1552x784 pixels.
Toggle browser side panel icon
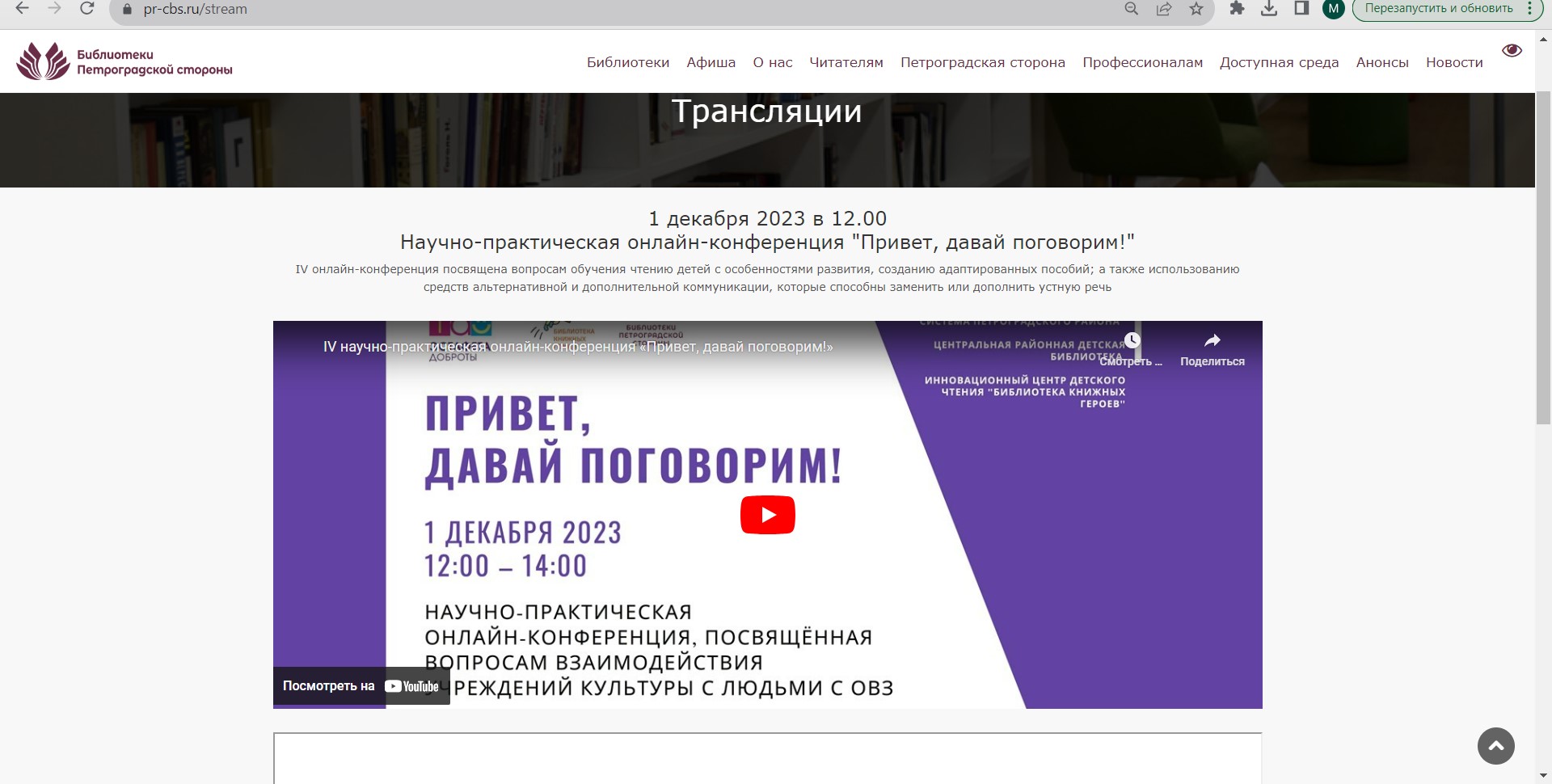click(x=1301, y=9)
